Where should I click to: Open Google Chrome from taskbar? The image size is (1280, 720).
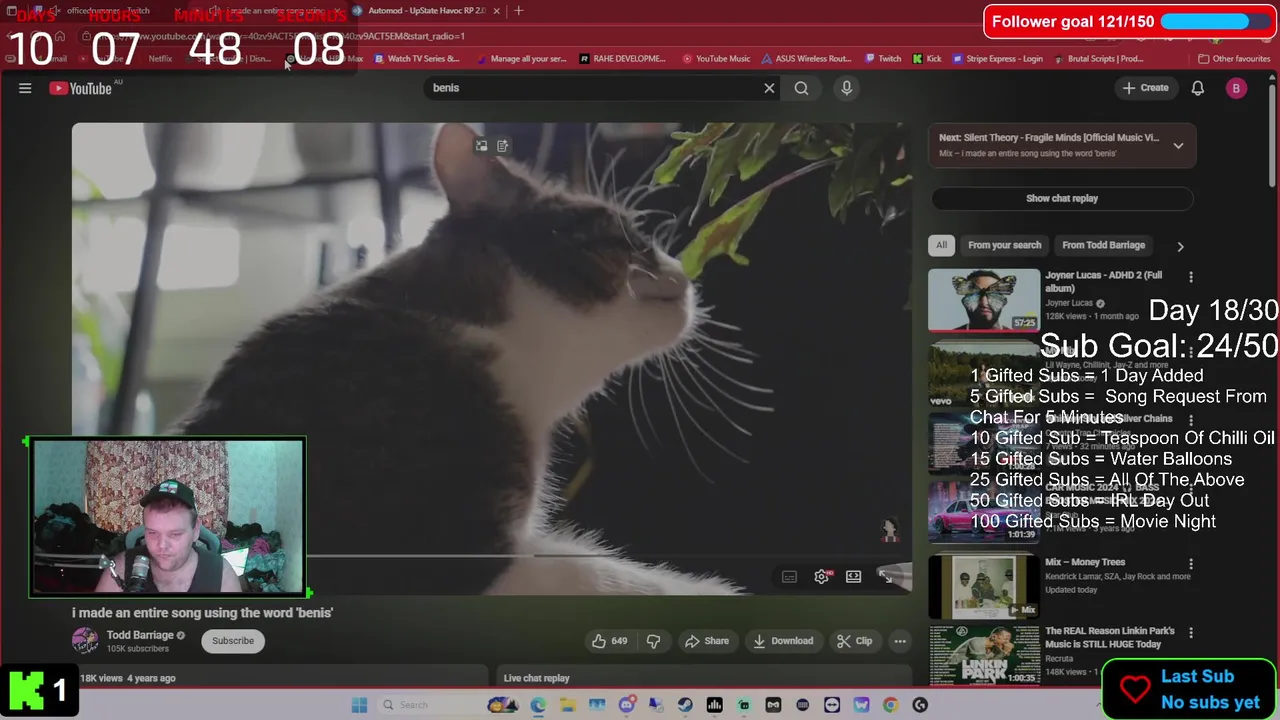(x=891, y=705)
